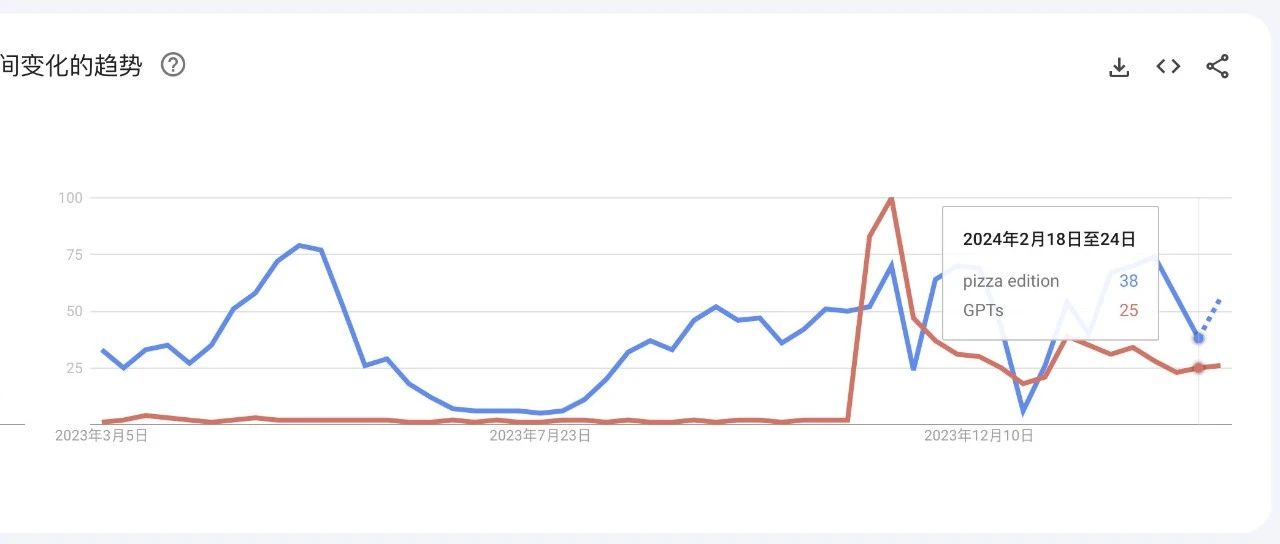Click the 2023年12月10日 axis label
The width and height of the screenshot is (1280, 544).
click(978, 436)
